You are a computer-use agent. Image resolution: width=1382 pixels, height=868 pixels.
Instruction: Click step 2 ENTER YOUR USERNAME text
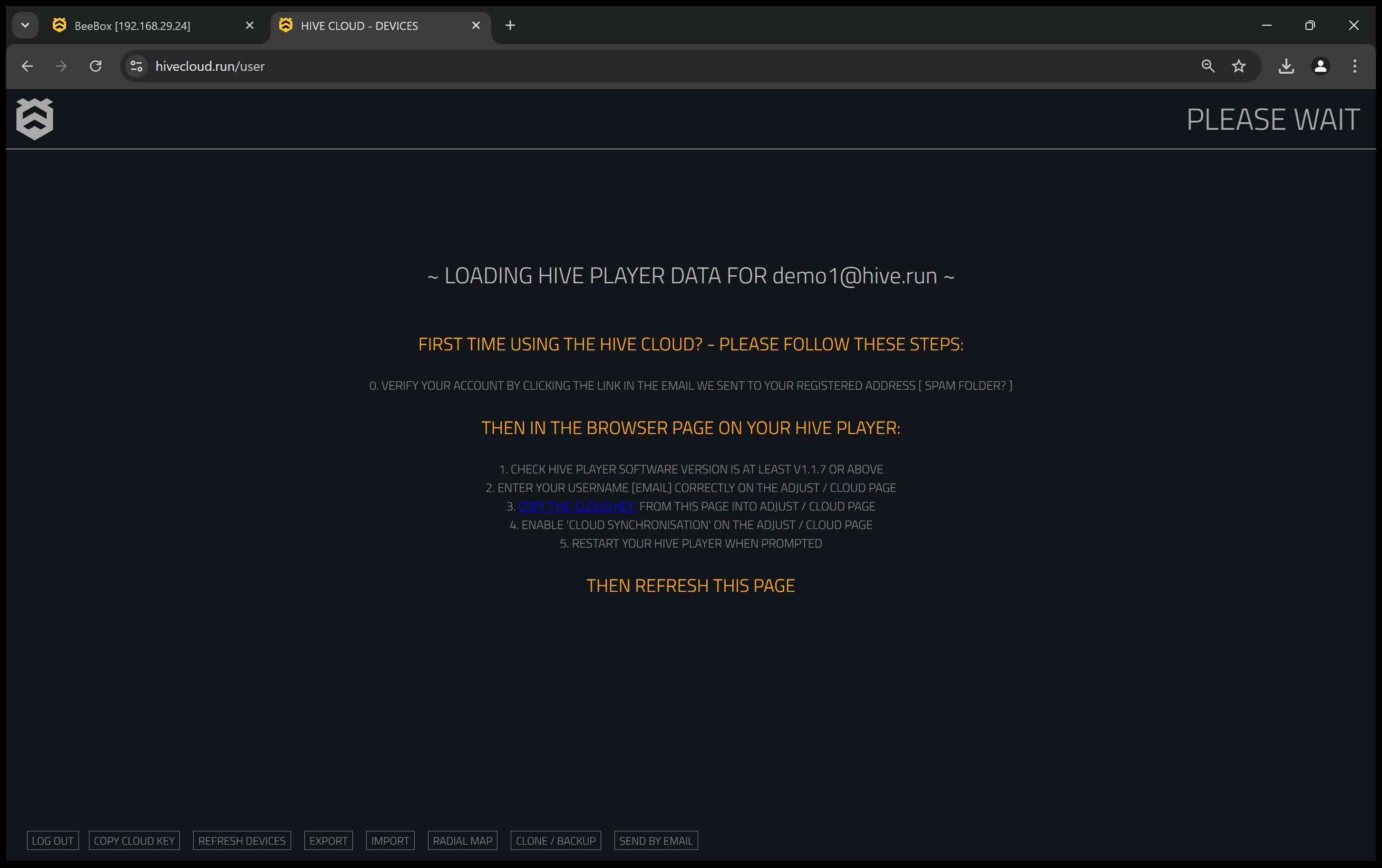(691, 488)
